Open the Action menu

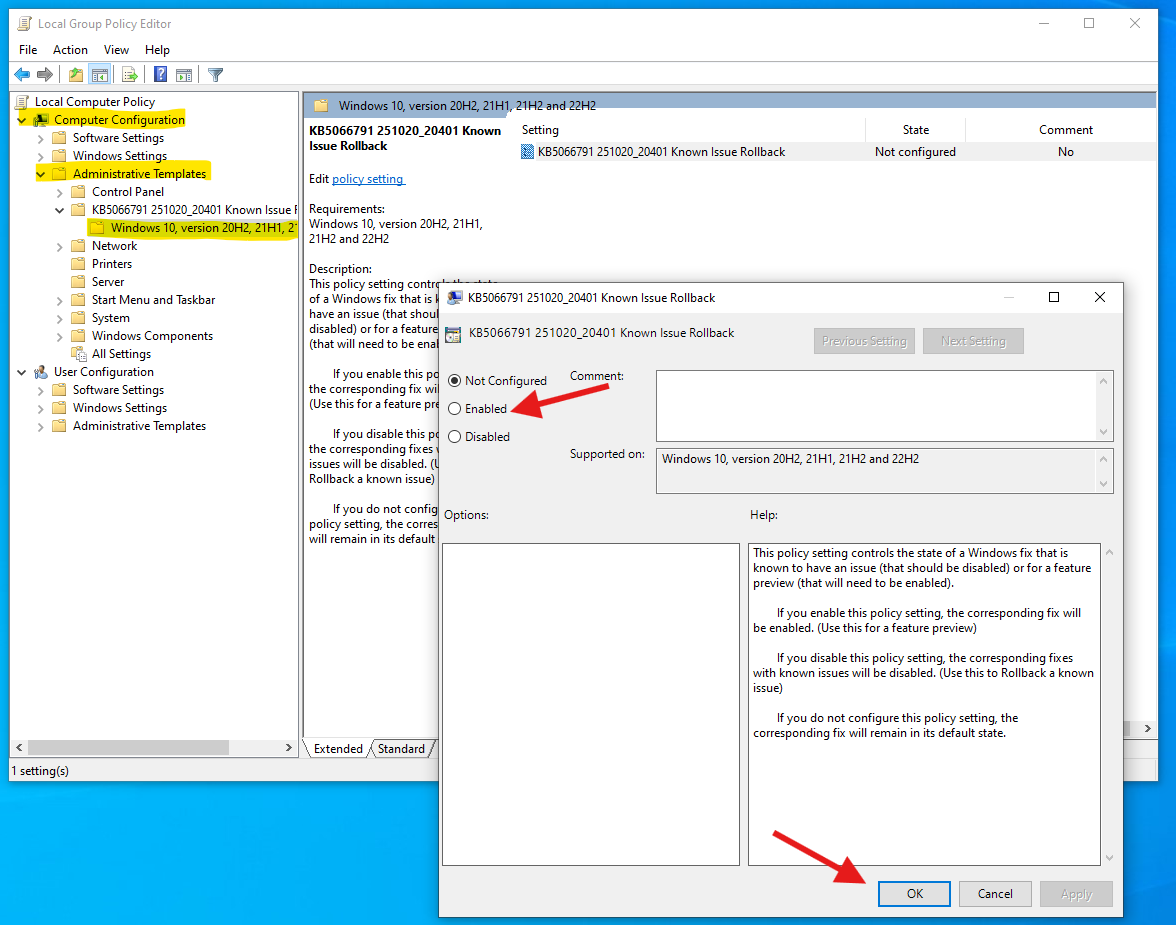[x=70, y=49]
